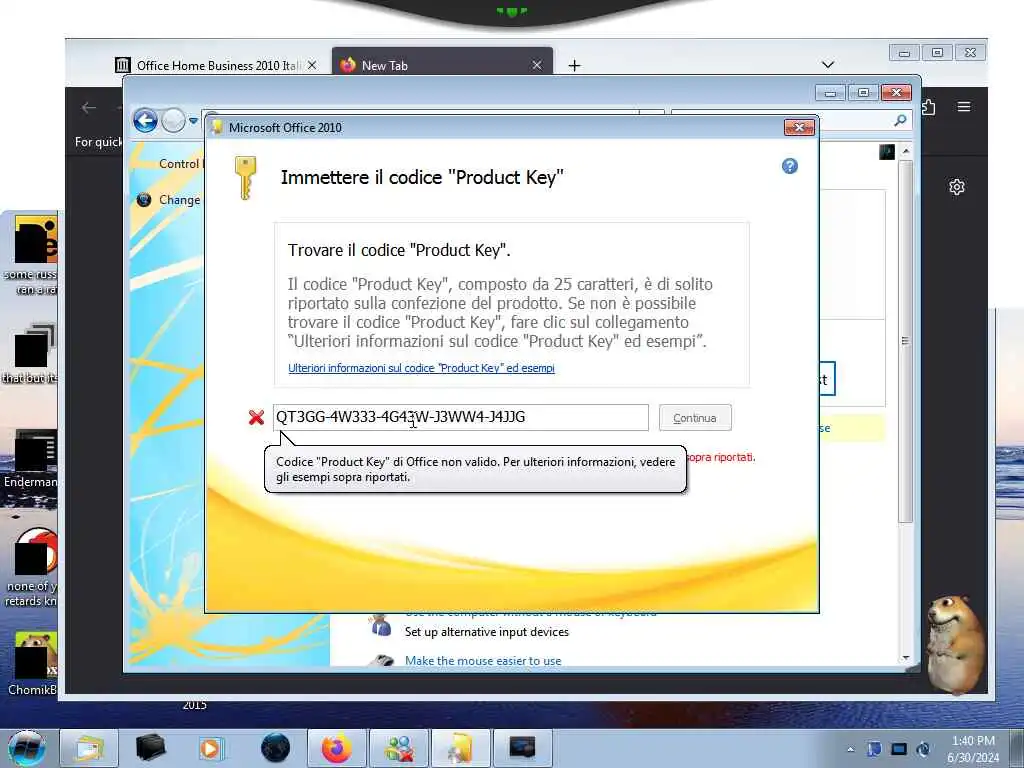Image resolution: width=1024 pixels, height=768 pixels.
Task: Click the Control Panel scrollbar down arrow
Action: 906,658
